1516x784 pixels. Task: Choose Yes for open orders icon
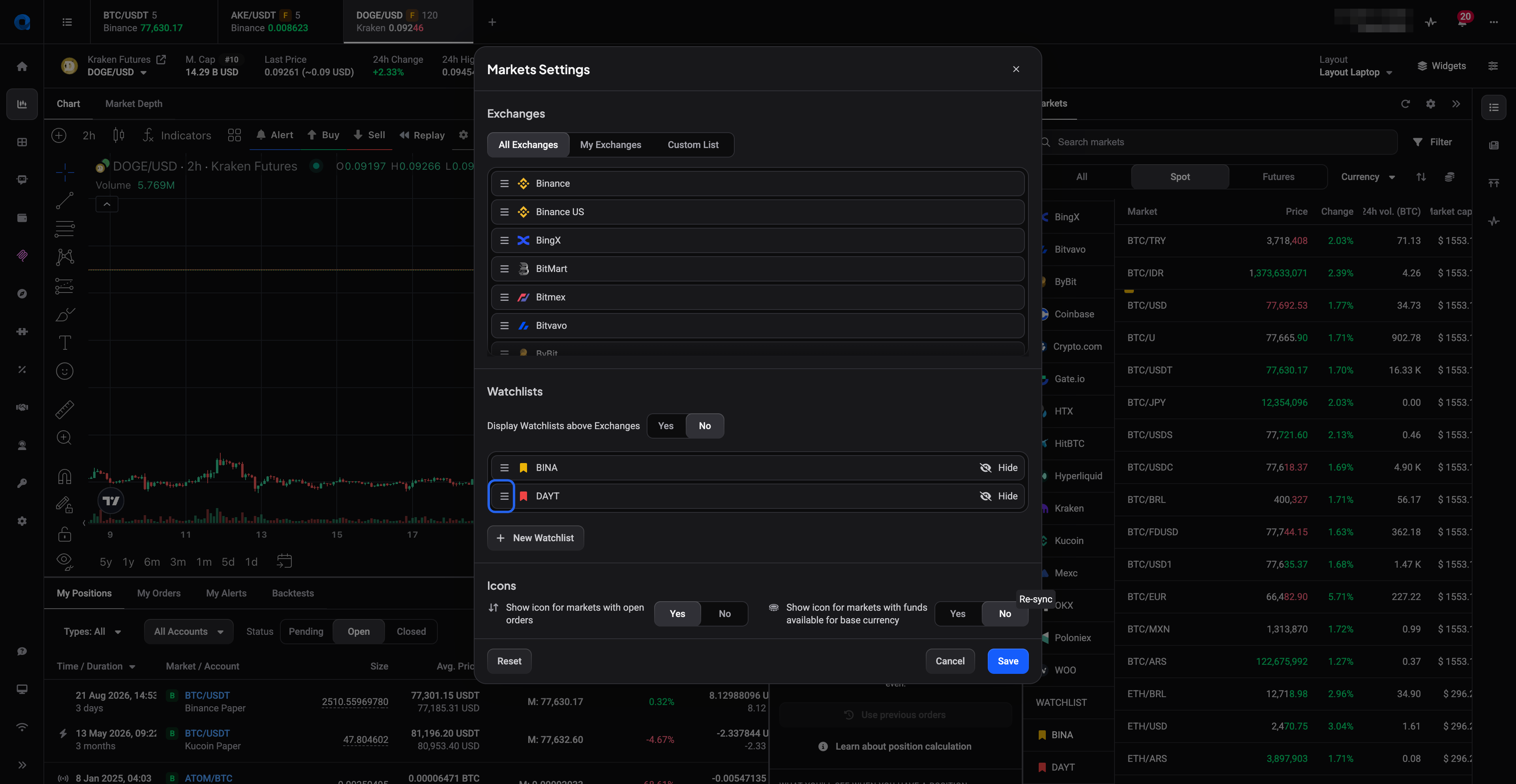[677, 614]
